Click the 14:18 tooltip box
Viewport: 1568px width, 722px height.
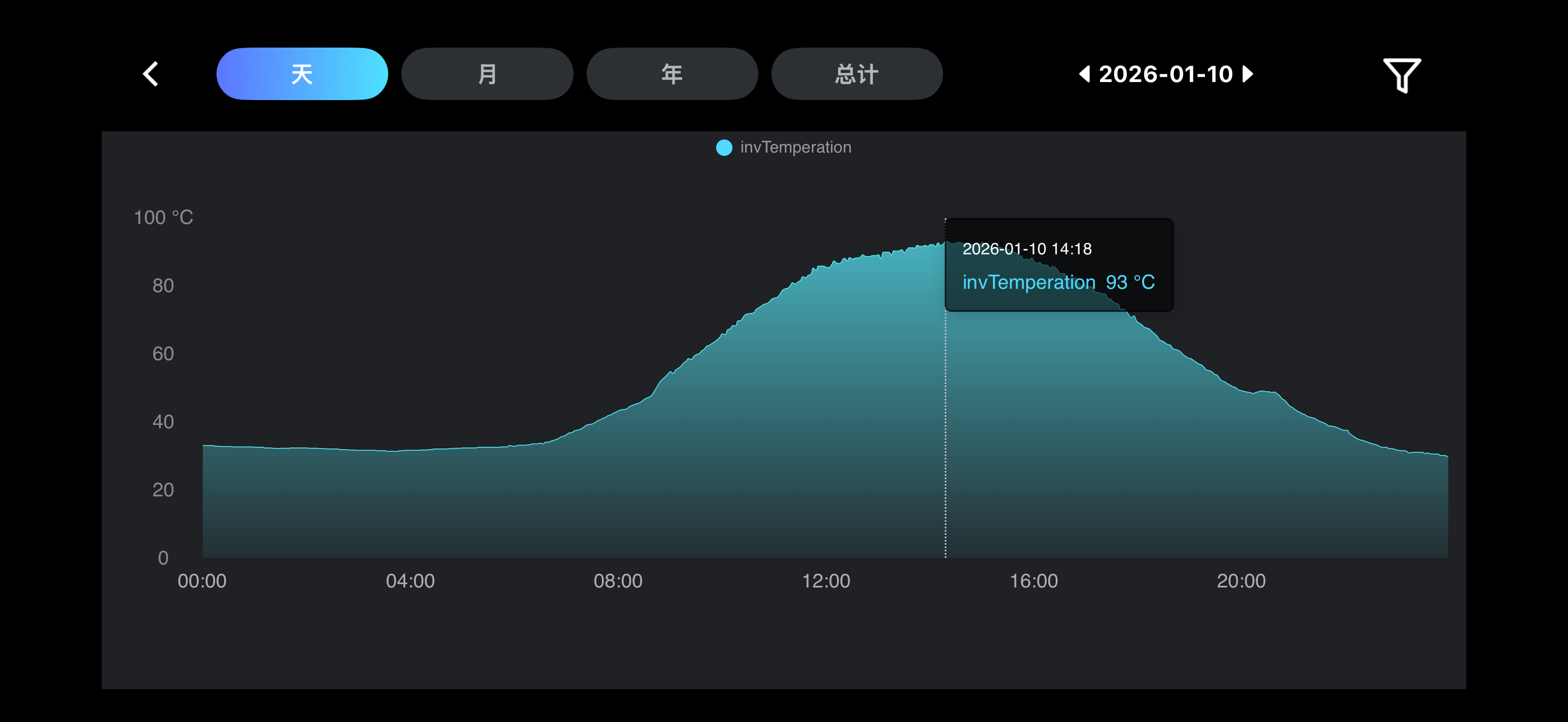[1058, 265]
